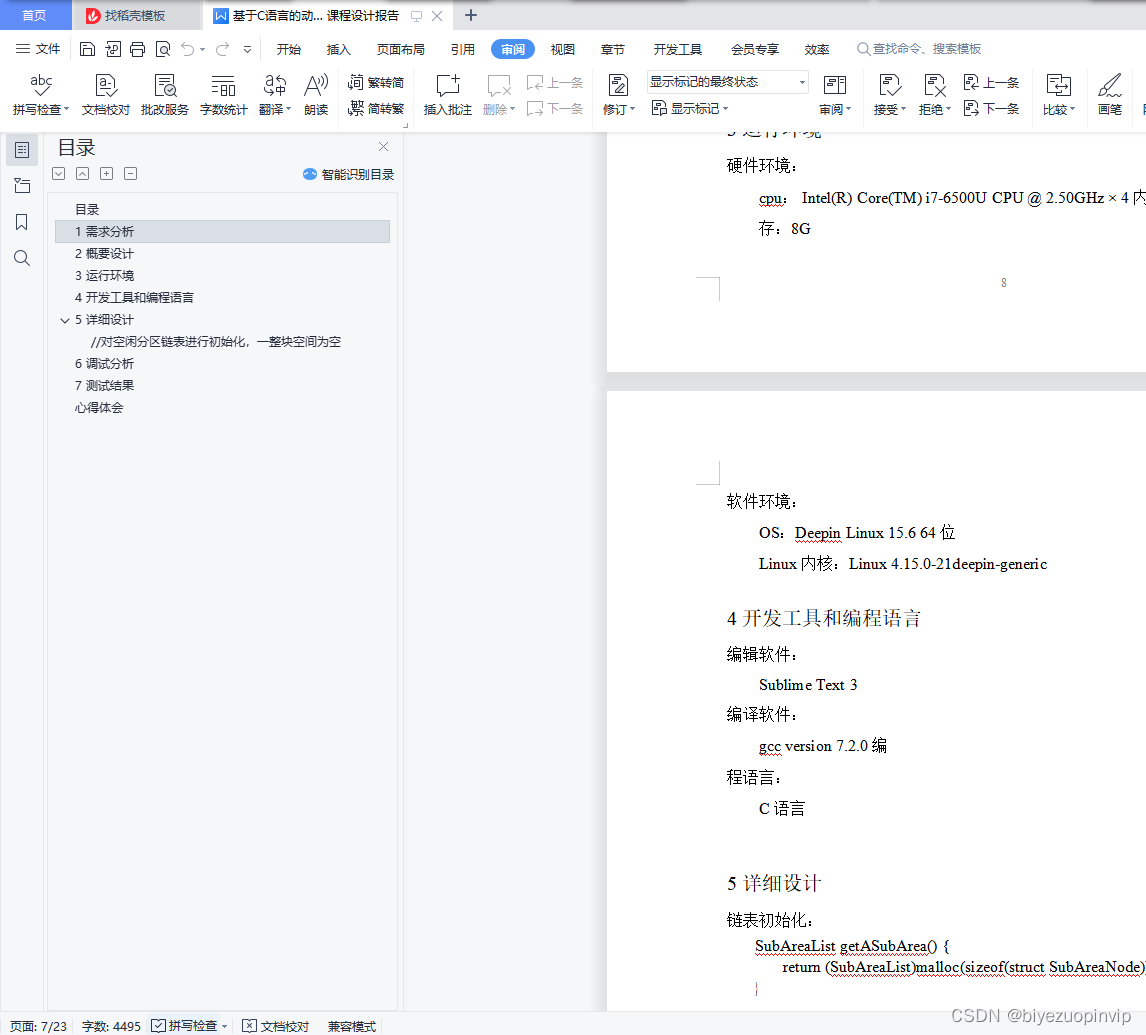Open the 文件 menu
The height and width of the screenshot is (1035, 1146).
point(38,49)
